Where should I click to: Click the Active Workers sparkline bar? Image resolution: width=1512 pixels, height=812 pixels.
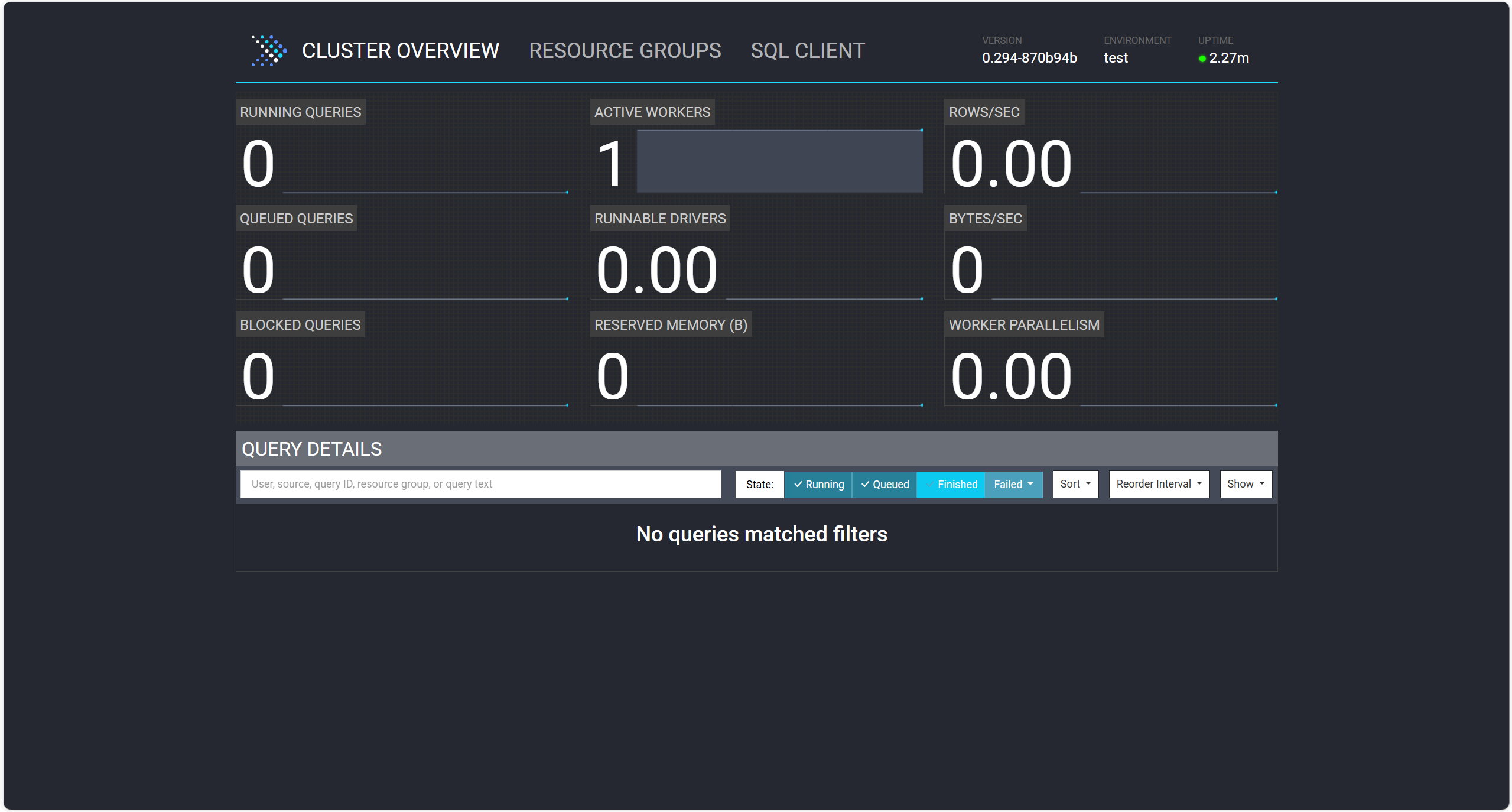click(779, 161)
